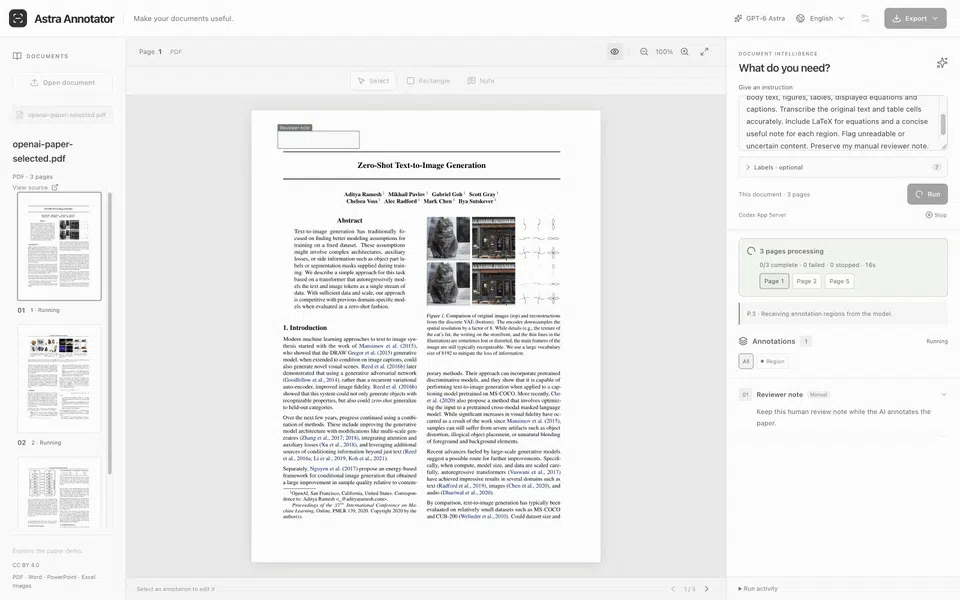Click the sidebar thumbnail scrollbar
The width and height of the screenshot is (960, 600).
tap(110, 334)
